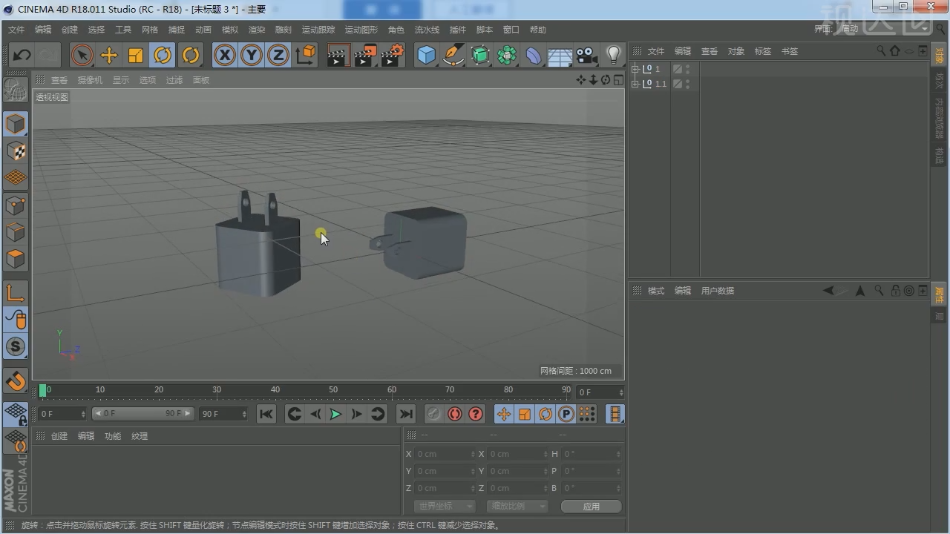Go to the animation end
Viewport: 950px width, 534px height.
[x=405, y=414]
